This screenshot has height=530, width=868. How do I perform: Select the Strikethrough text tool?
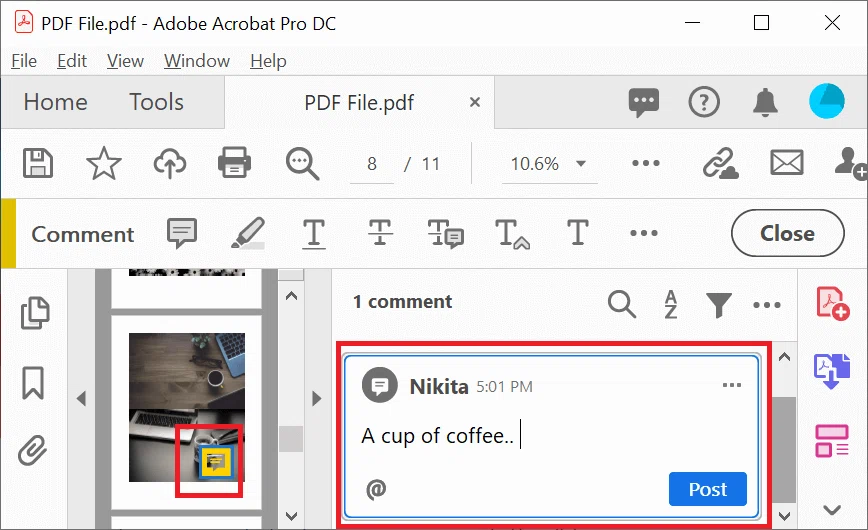pos(380,233)
